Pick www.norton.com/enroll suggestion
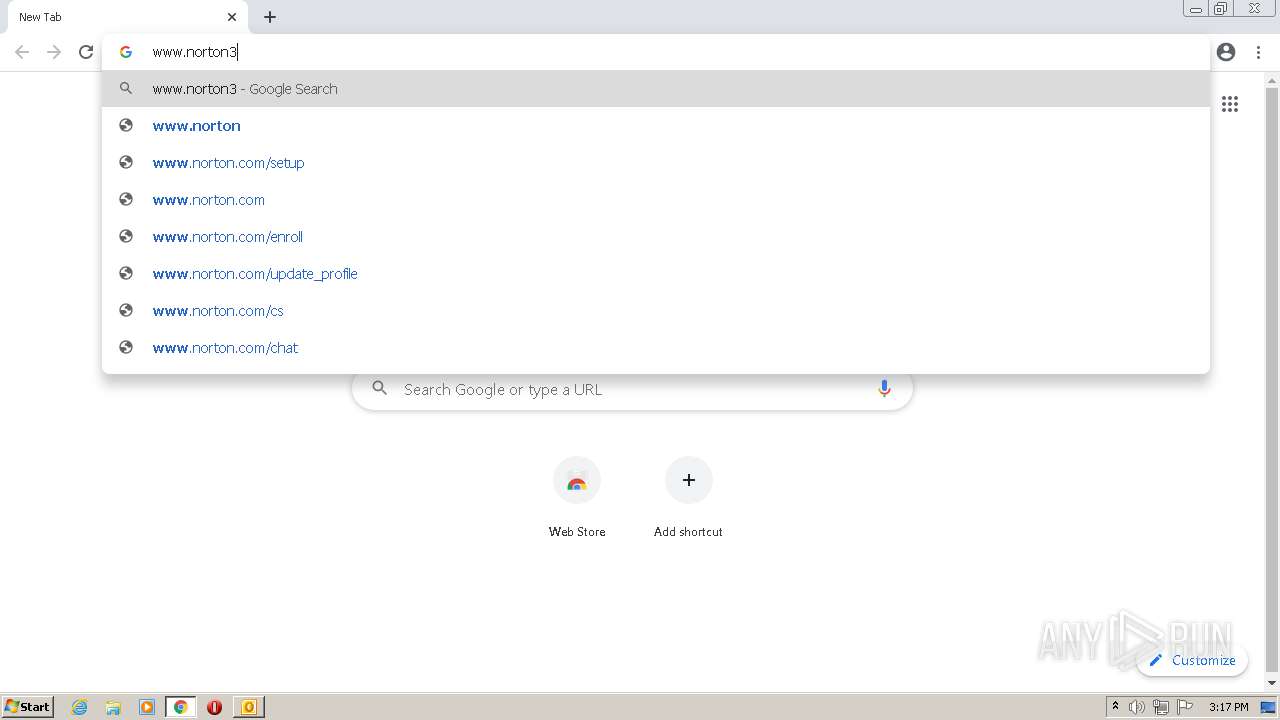Viewport: 1280px width, 720px height. 656,237
